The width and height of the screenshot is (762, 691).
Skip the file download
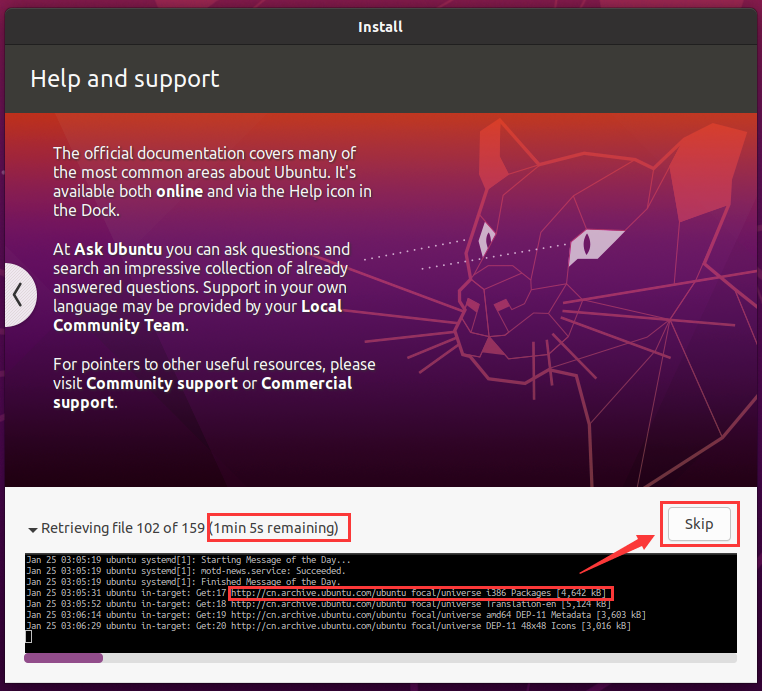(x=699, y=524)
